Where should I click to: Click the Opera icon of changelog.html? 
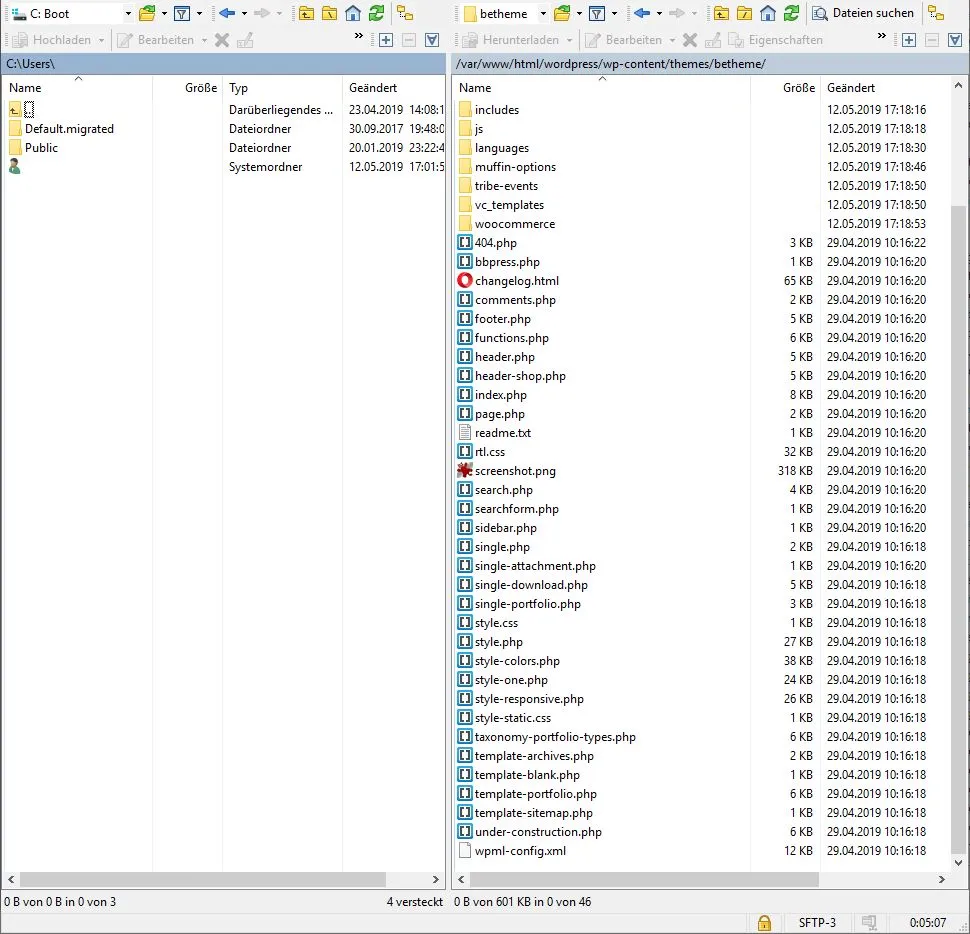465,280
